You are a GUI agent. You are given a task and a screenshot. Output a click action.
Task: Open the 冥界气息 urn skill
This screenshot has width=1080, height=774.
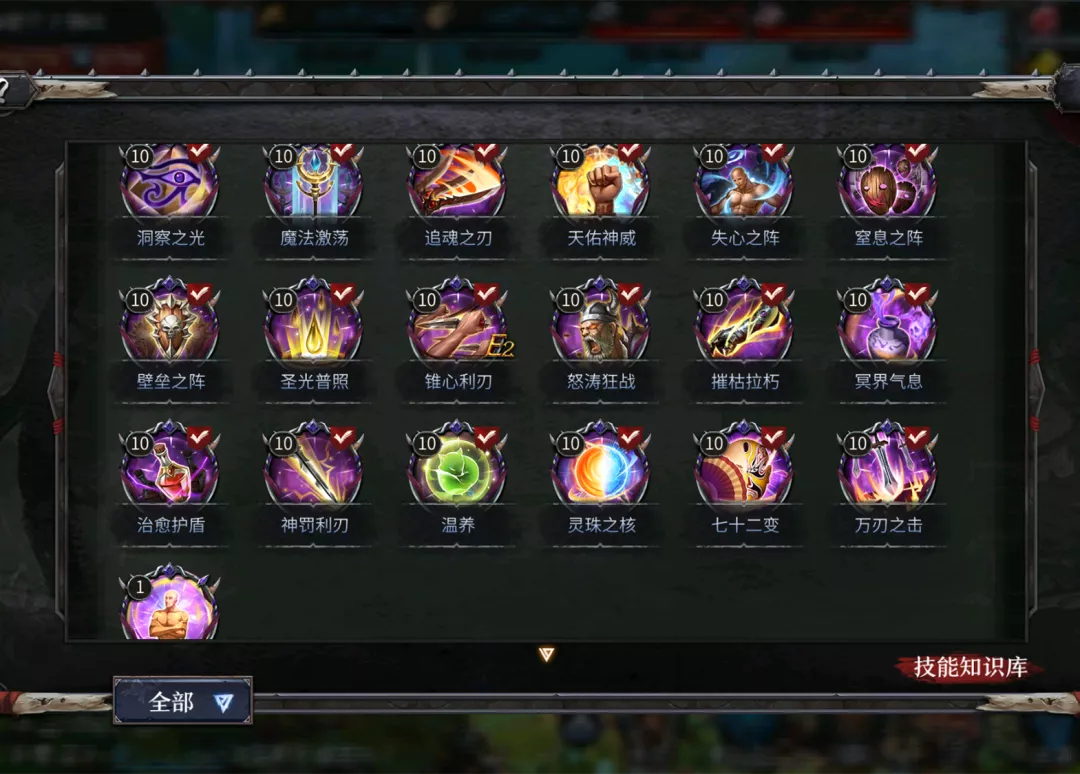[887, 321]
